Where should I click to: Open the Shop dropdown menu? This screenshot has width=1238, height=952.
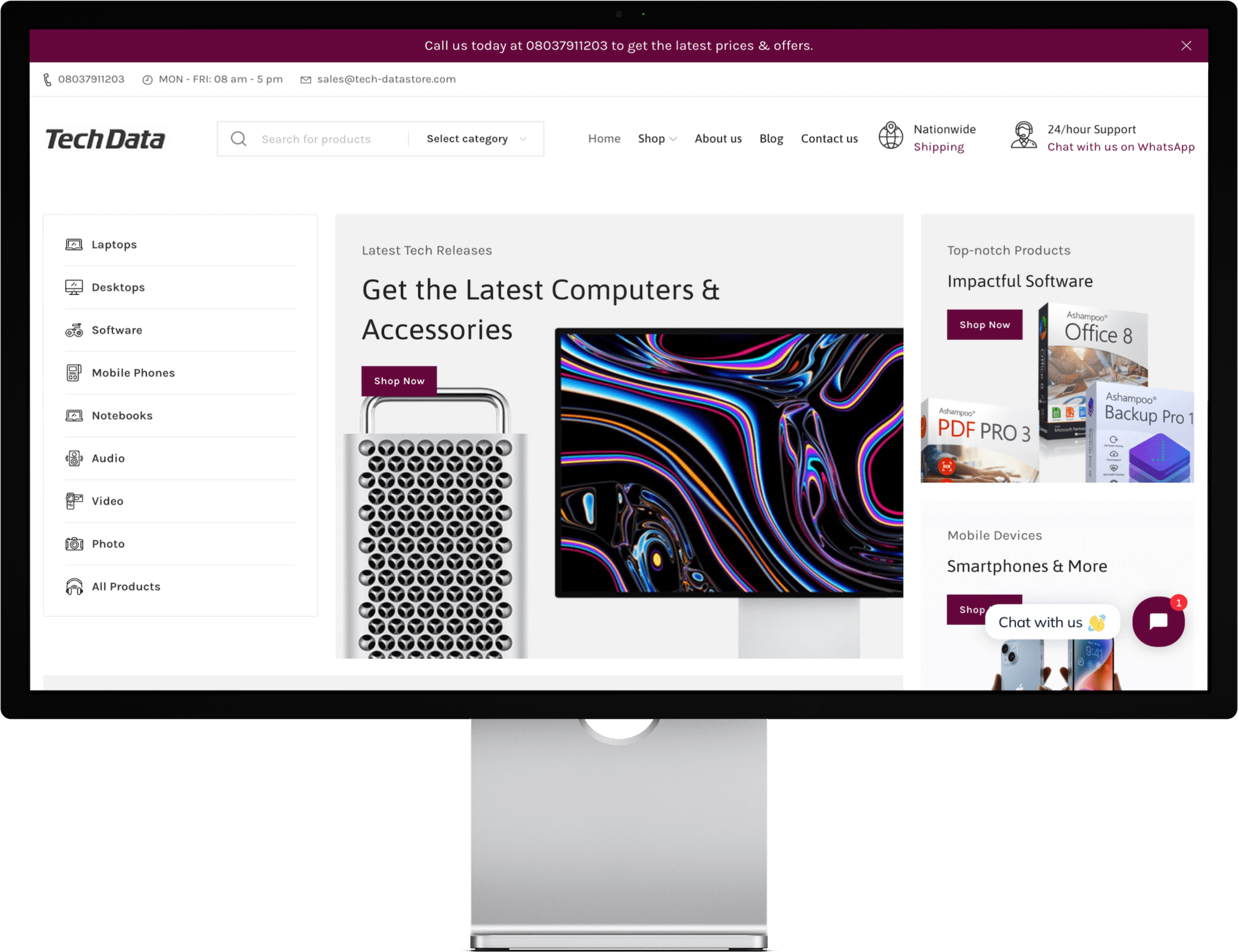[x=657, y=139]
